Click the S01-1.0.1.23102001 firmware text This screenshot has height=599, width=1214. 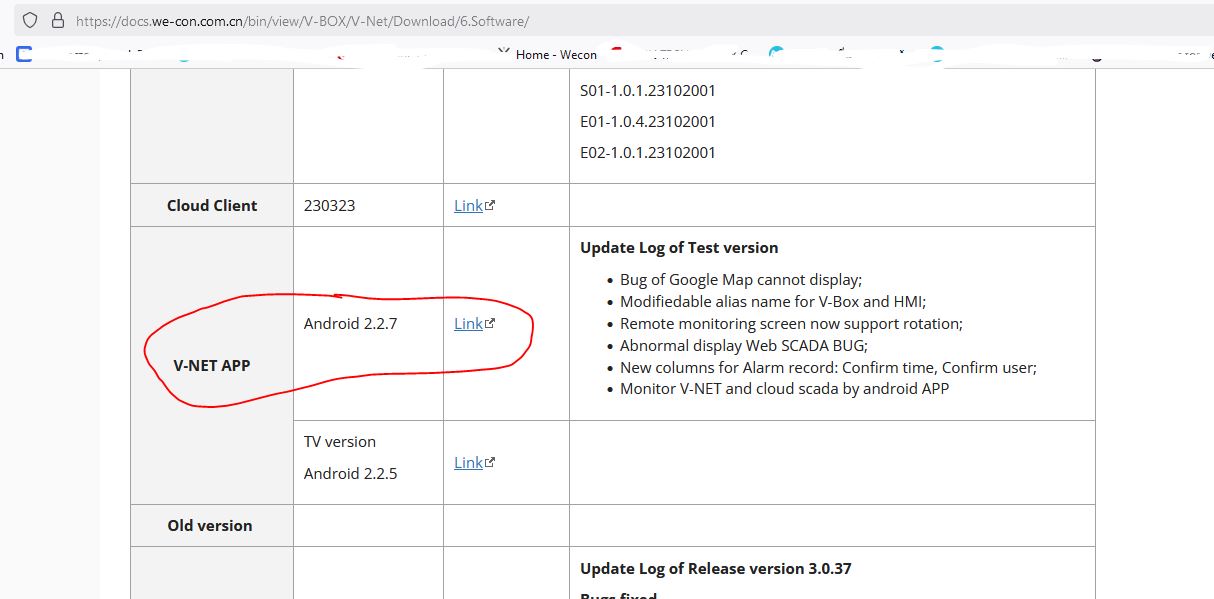pos(648,90)
